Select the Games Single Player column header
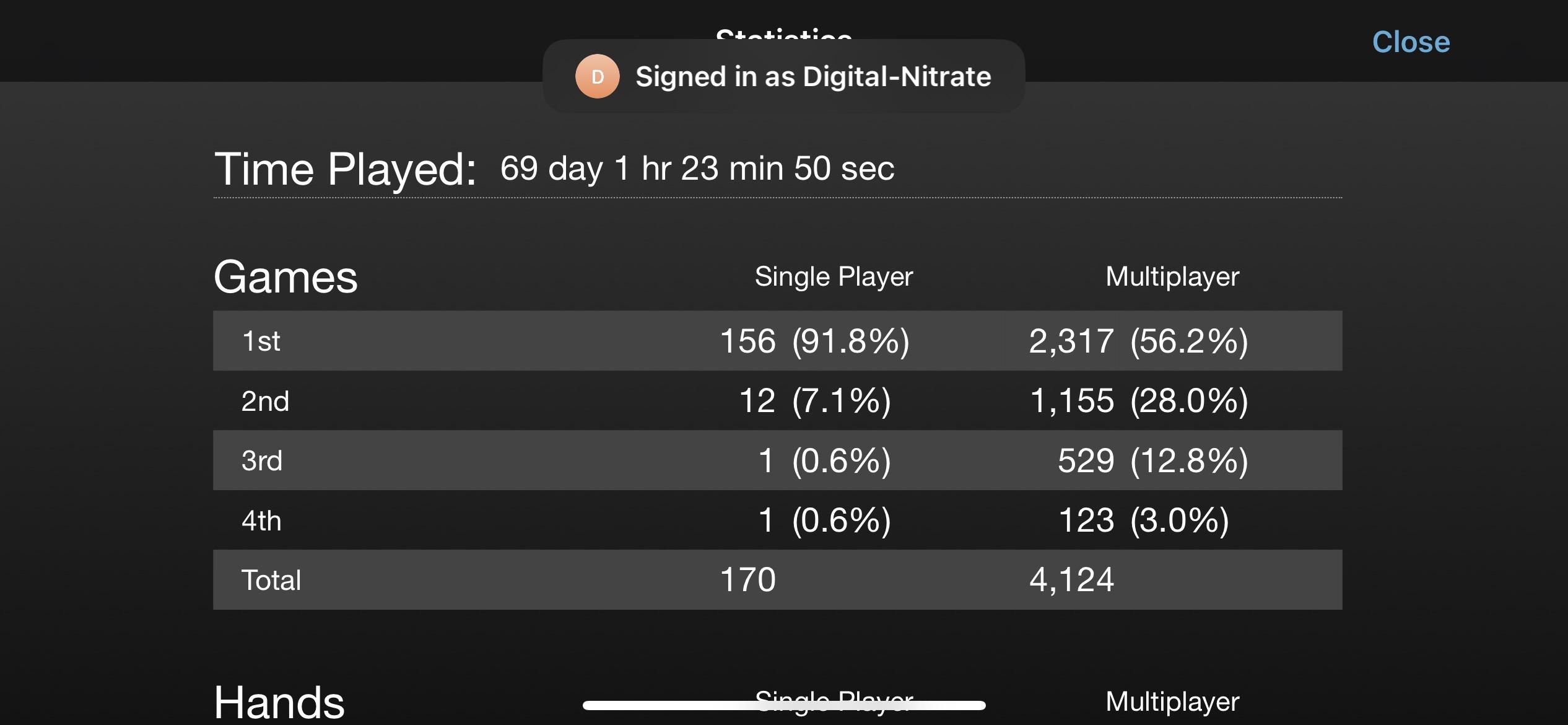 (x=834, y=276)
